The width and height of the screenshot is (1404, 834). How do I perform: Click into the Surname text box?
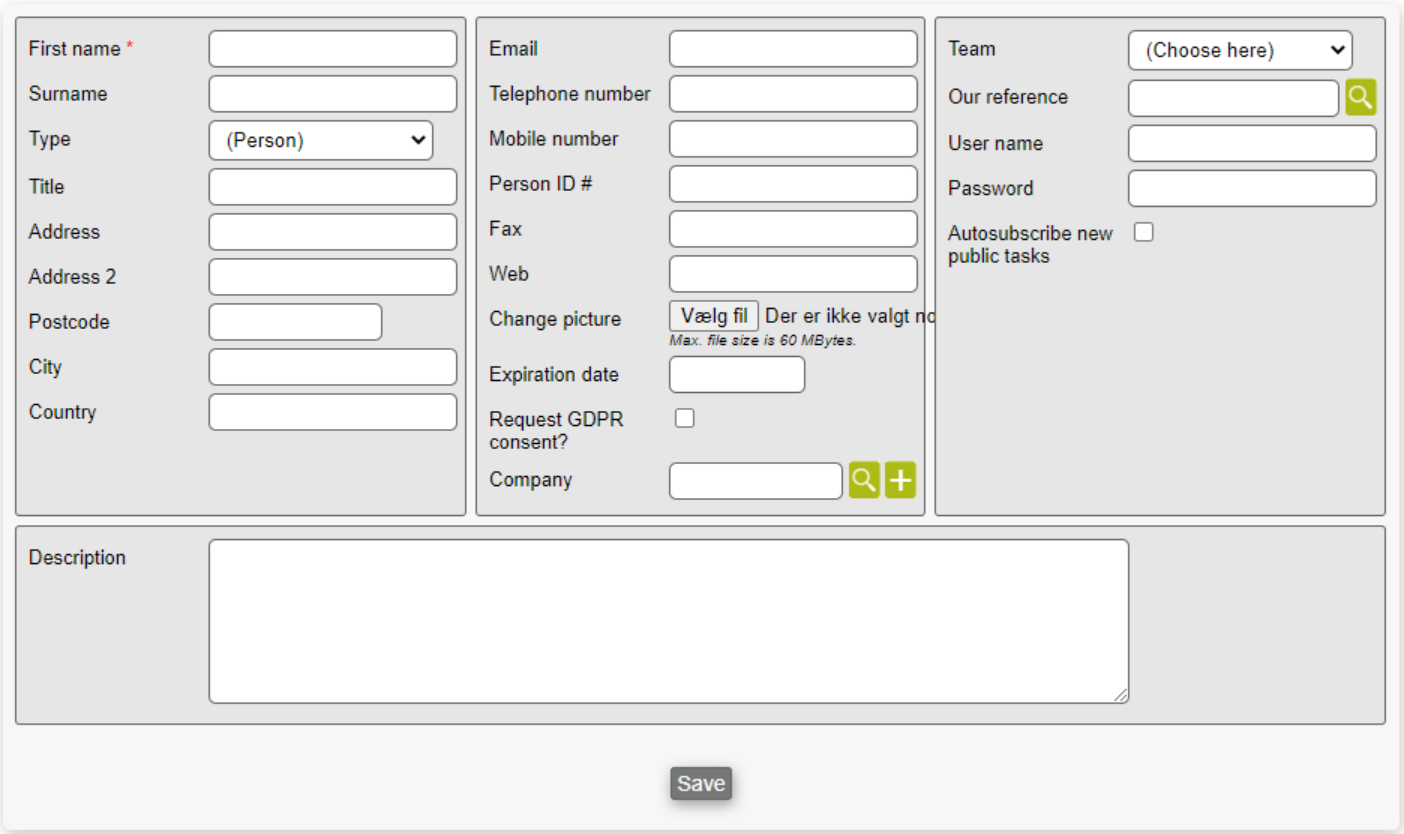(x=332, y=94)
